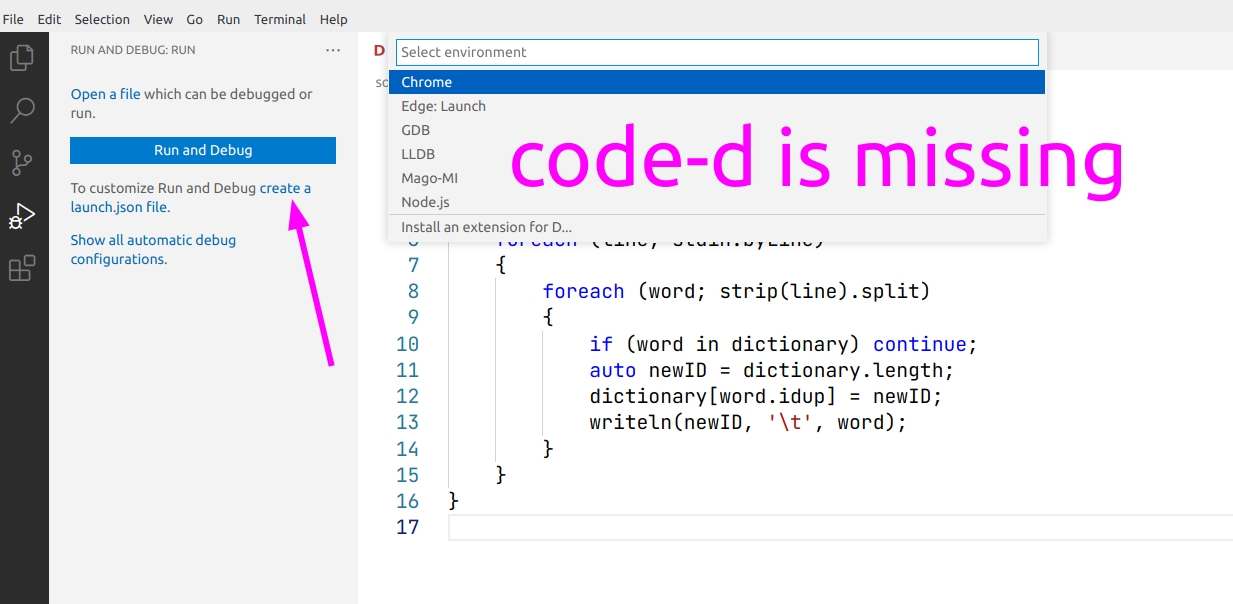
Task: Select Node.js environment option
Action: [x=717, y=202]
